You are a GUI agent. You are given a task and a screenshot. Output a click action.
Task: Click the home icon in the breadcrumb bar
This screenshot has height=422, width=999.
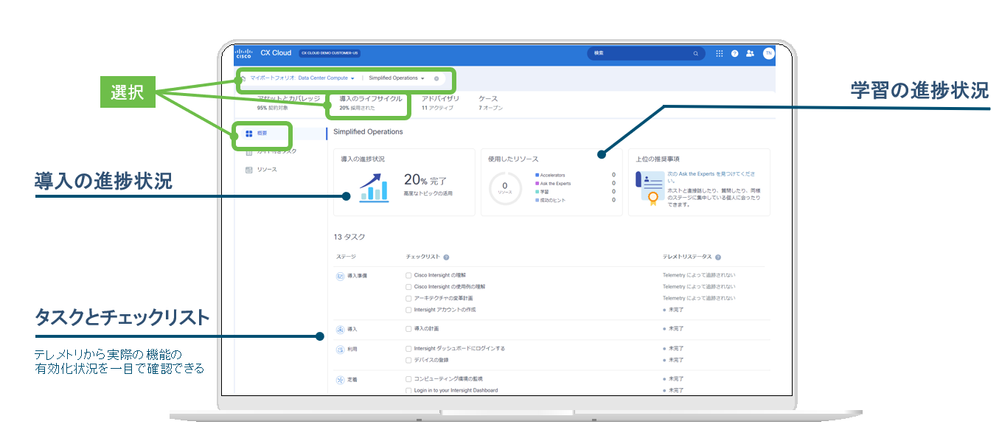[x=243, y=78]
